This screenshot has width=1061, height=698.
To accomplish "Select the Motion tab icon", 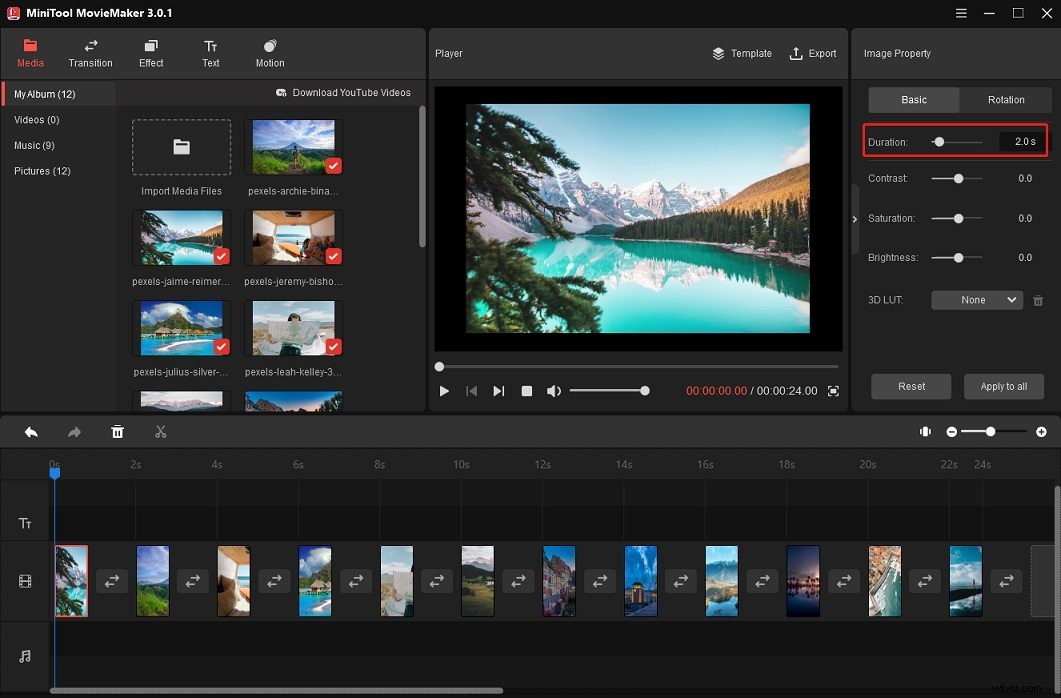I will (x=269, y=47).
